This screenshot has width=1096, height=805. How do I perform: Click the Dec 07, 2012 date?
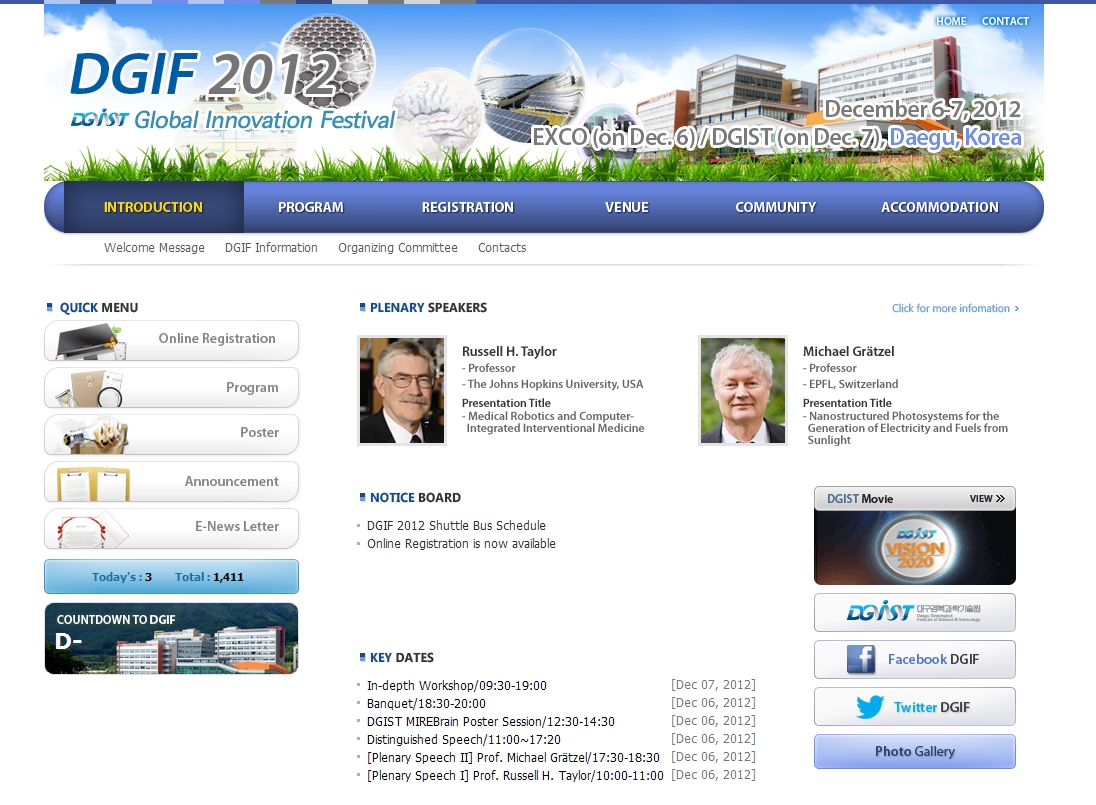[x=713, y=685]
